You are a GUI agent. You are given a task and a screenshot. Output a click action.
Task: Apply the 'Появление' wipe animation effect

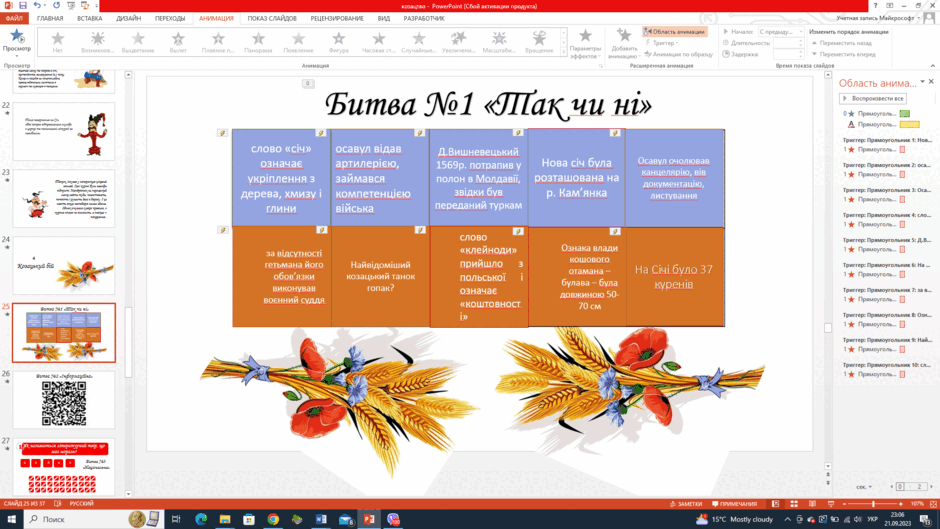click(299, 43)
